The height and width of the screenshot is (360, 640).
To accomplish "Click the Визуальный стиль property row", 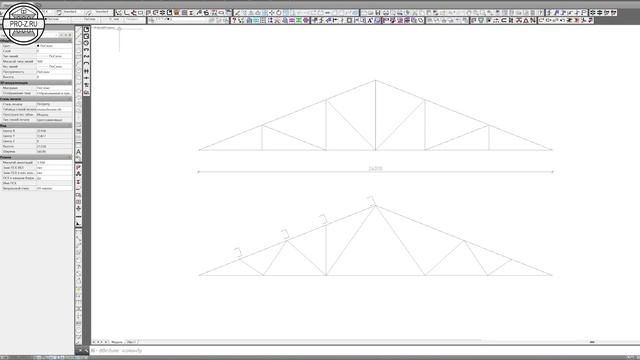I will [x=36, y=189].
